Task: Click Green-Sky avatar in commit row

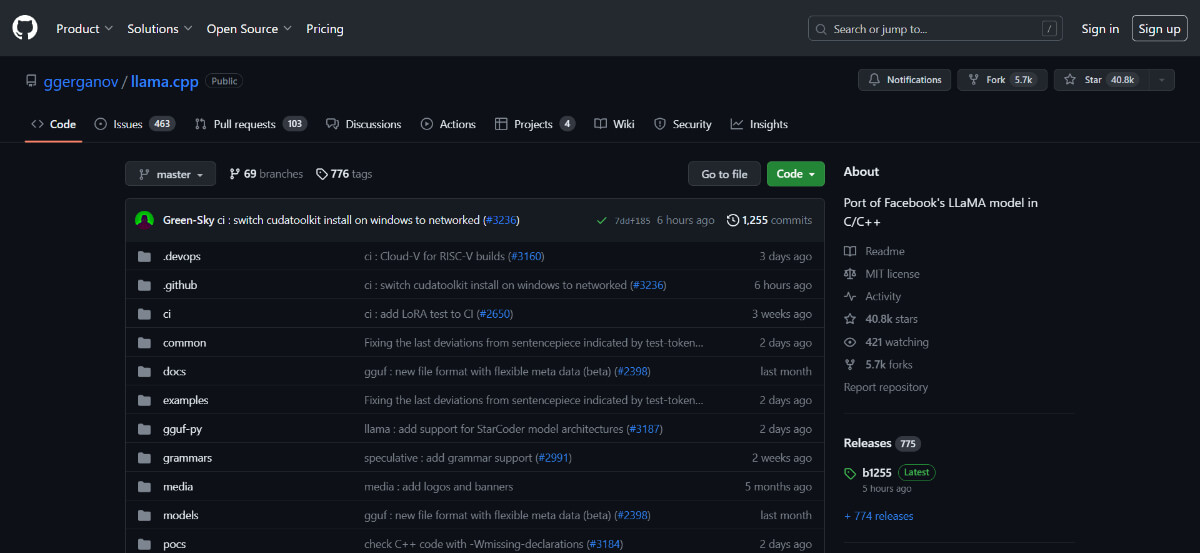Action: tap(144, 220)
